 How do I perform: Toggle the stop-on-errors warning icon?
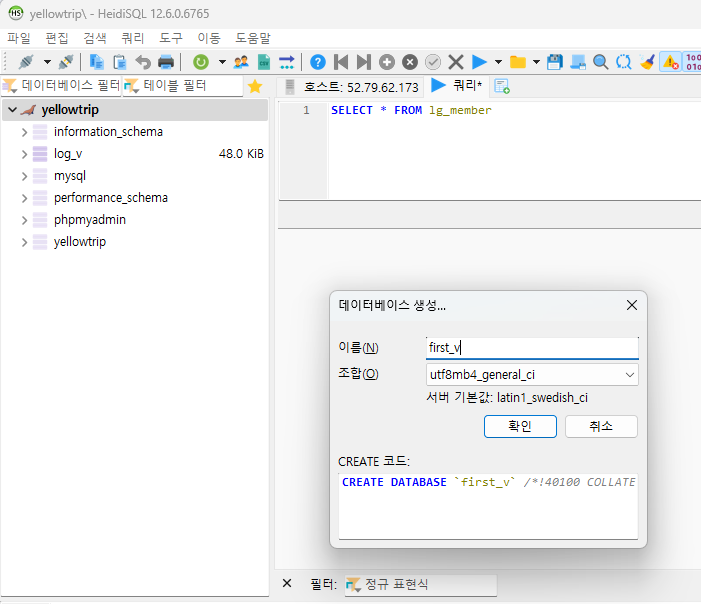point(671,62)
